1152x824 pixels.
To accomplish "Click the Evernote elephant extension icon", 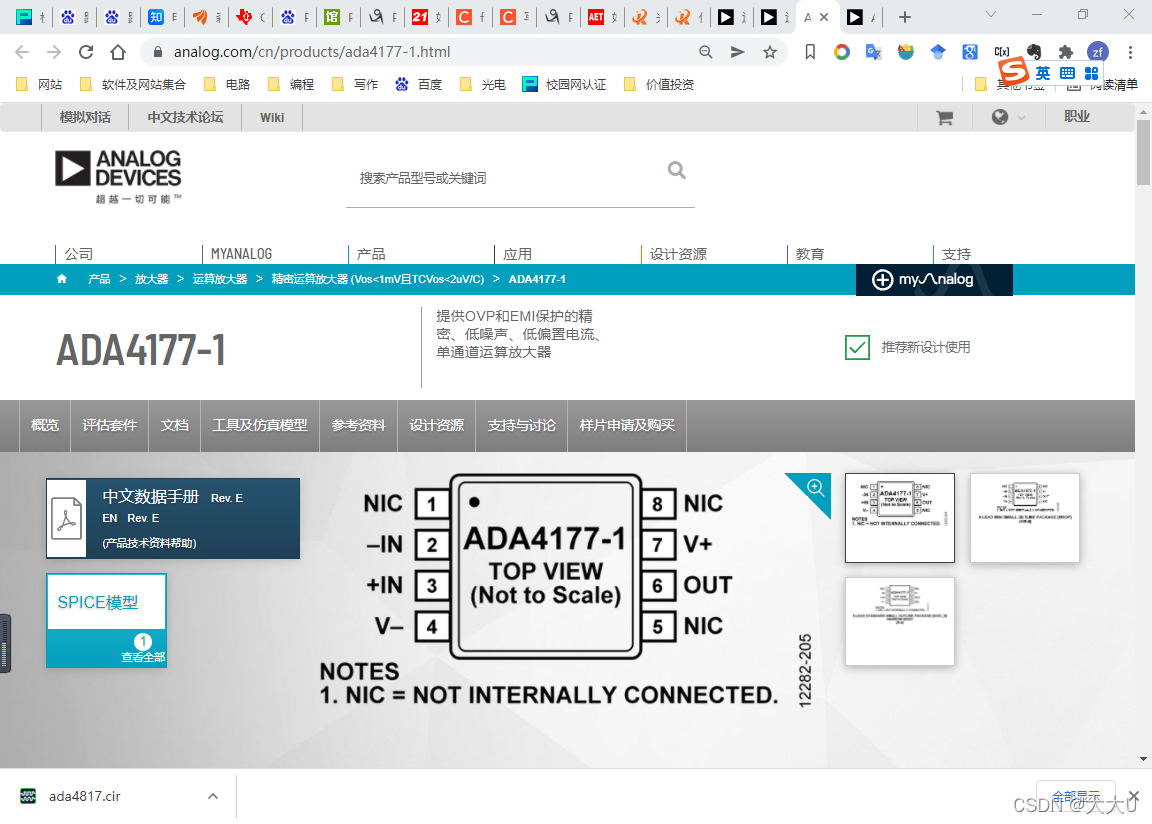I will (x=1034, y=52).
